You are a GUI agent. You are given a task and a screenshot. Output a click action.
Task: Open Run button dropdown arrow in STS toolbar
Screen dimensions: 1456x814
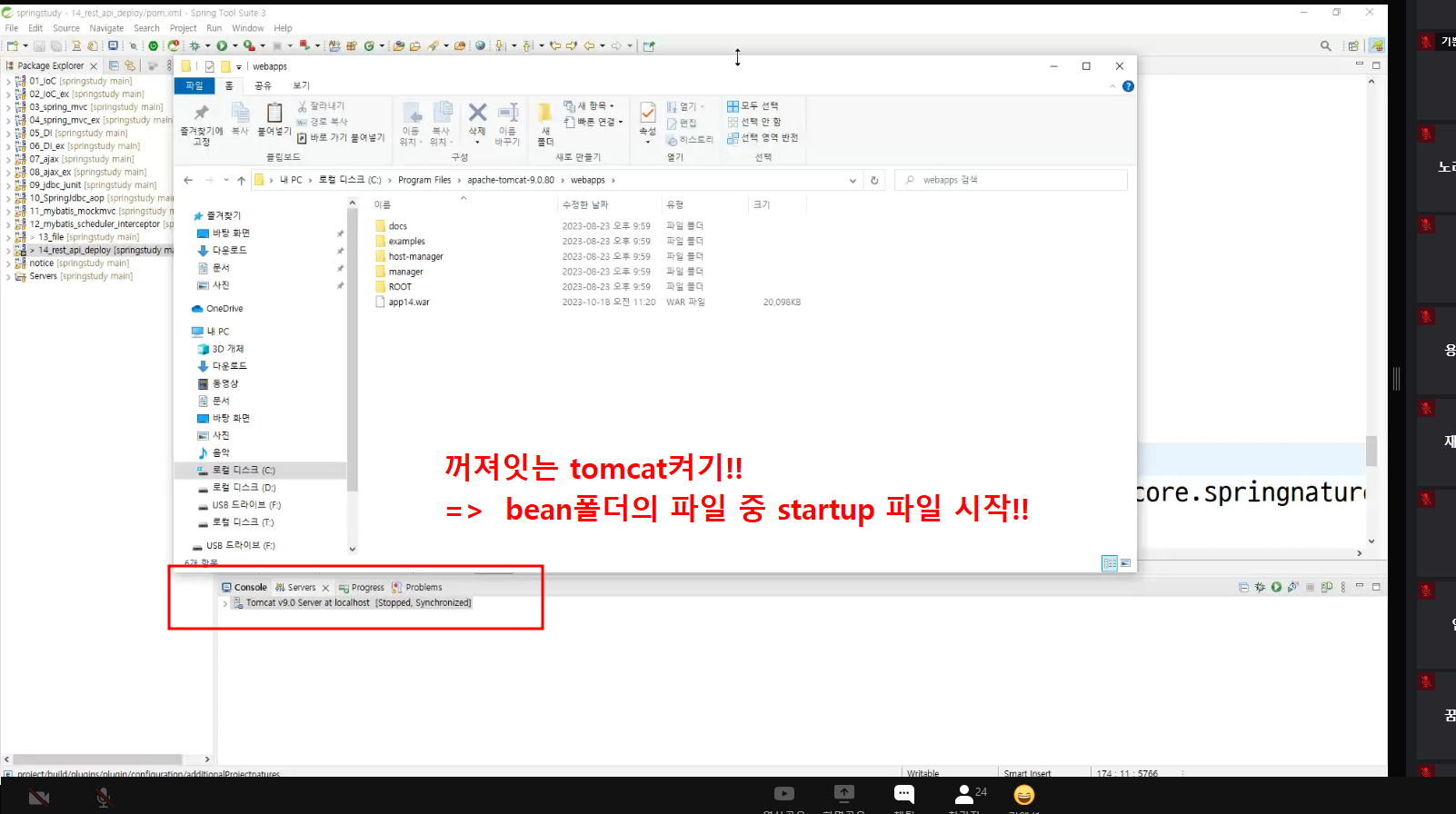[234, 45]
